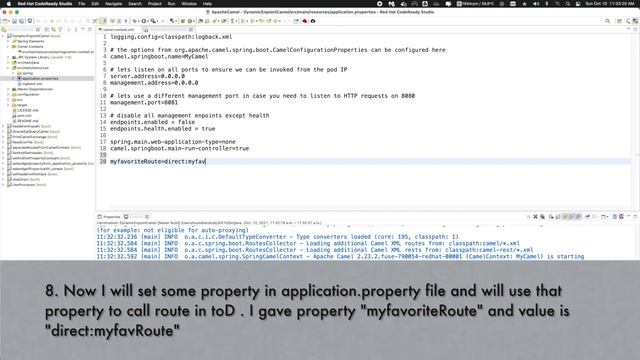
Task: Open the Project menu
Action: click(x=155, y=4)
